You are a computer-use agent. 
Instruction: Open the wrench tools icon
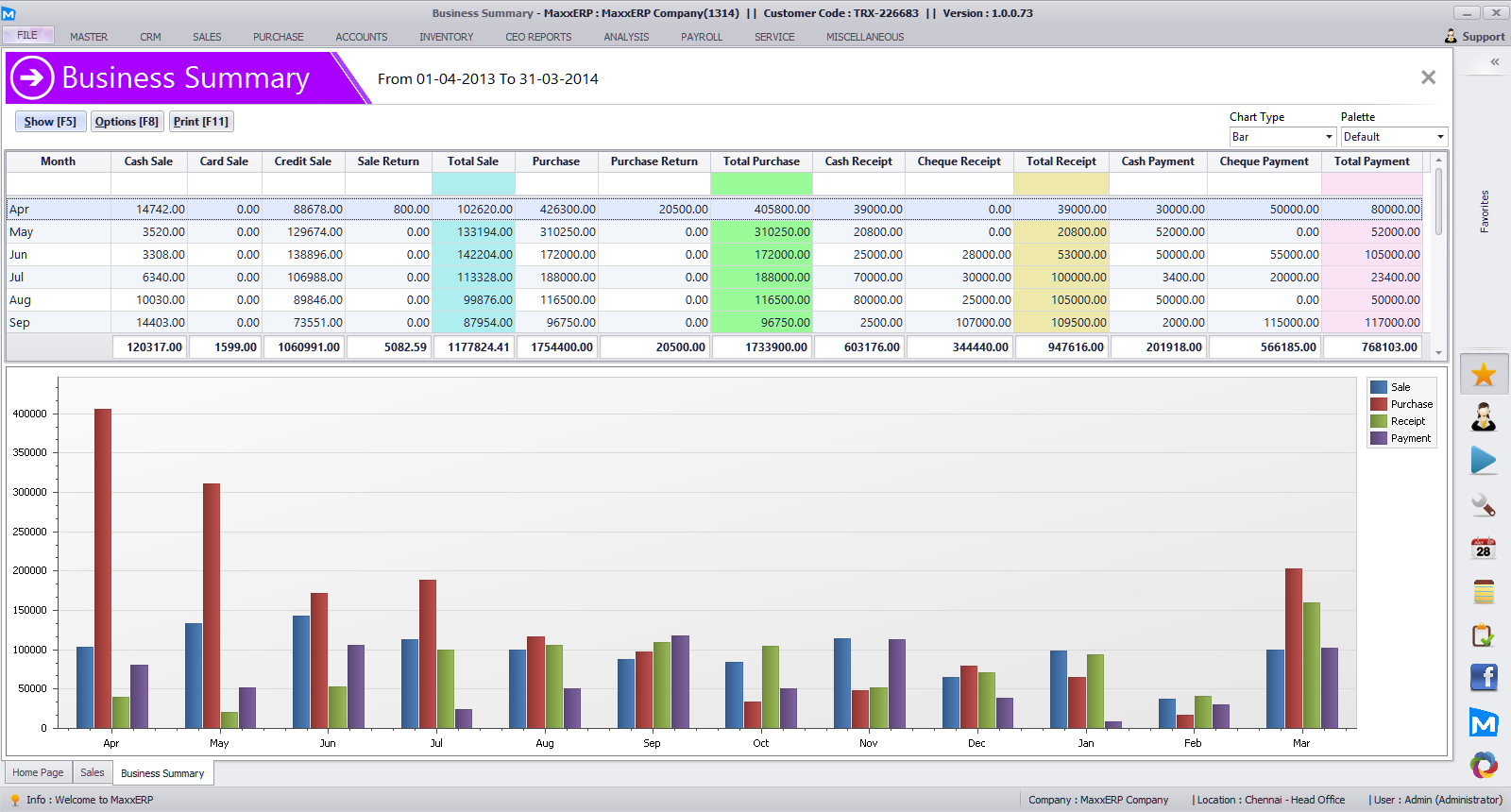[x=1484, y=505]
